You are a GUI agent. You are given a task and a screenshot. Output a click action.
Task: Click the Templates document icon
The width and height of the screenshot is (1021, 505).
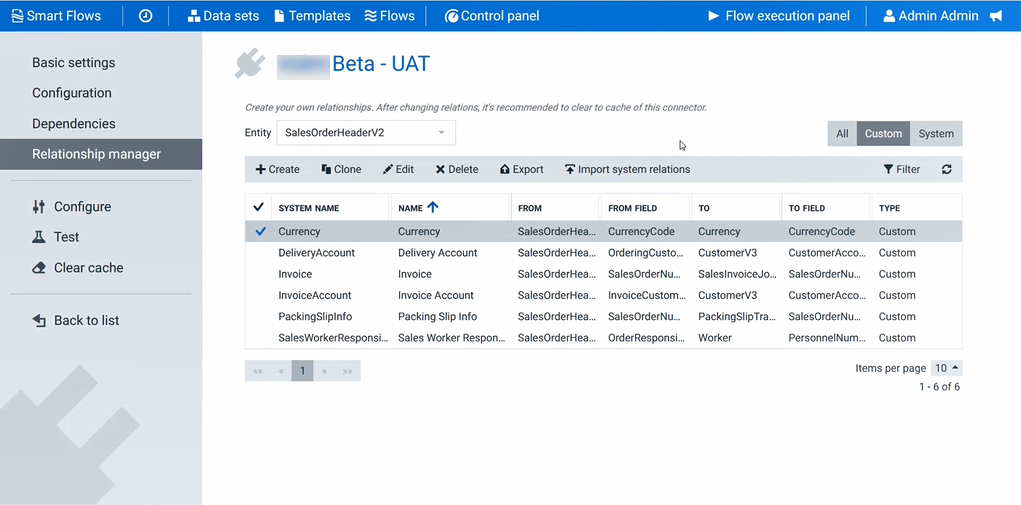(279, 16)
